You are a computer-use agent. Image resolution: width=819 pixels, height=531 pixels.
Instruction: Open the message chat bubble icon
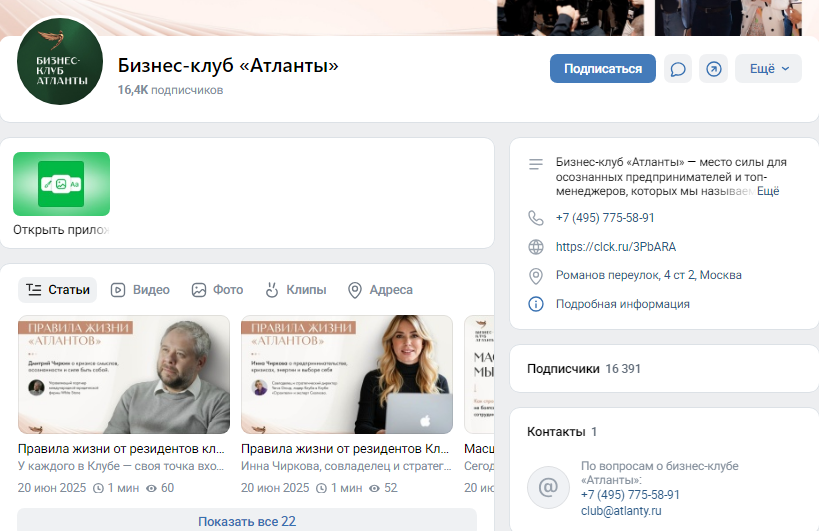click(x=678, y=68)
